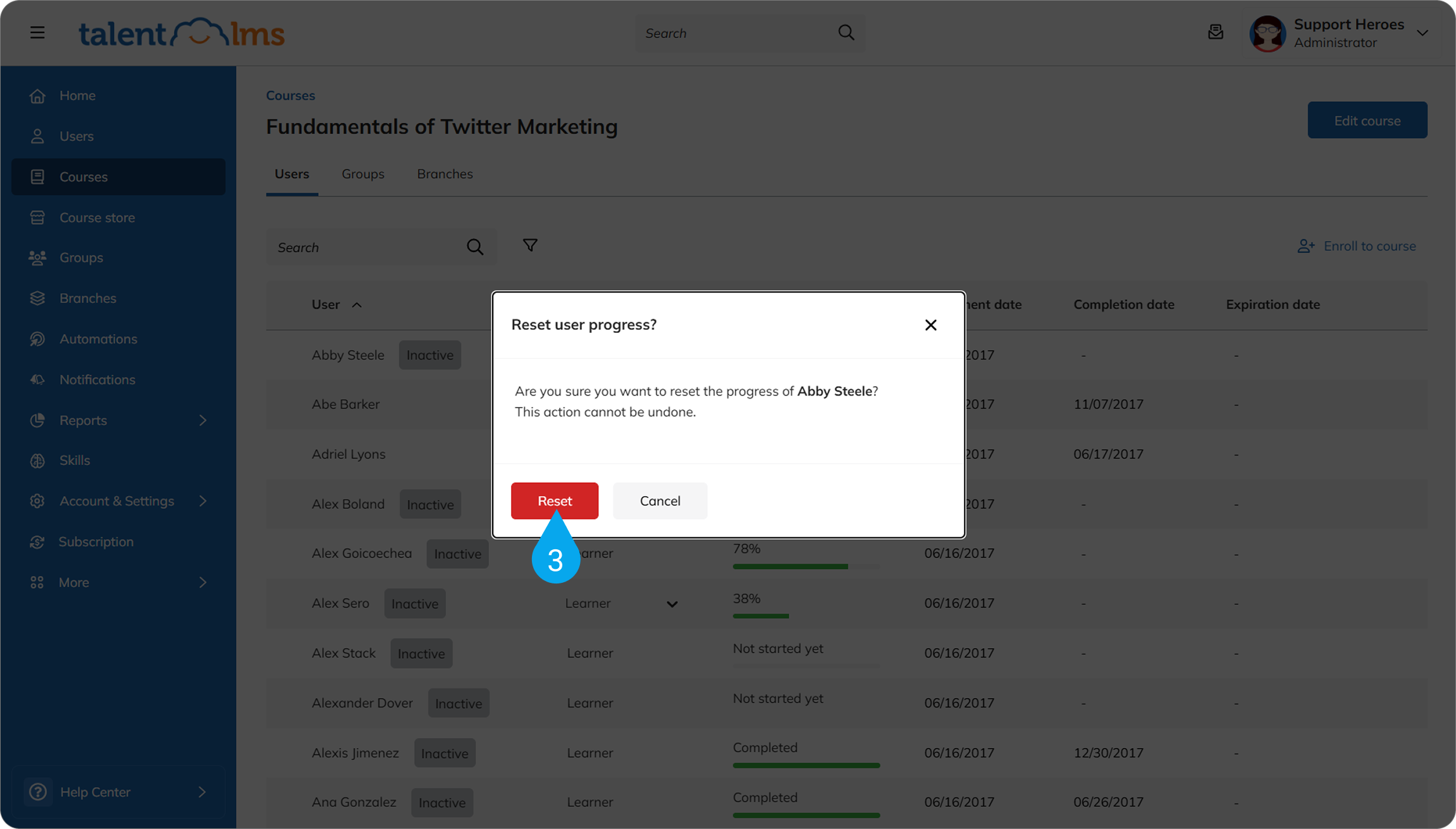Screen dimensions: 1456x829
Task: Click the Account & Settings gear icon
Action: pos(37,501)
